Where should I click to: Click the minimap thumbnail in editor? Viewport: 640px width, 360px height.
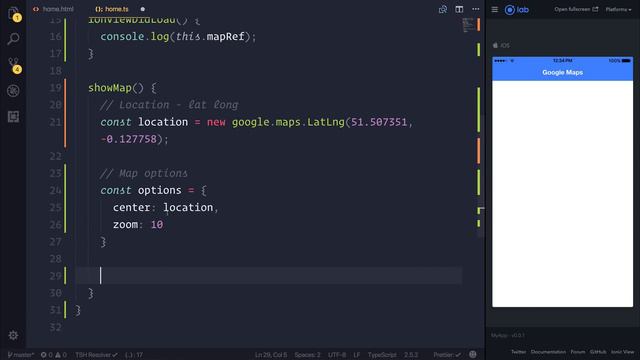[x=468, y=25]
